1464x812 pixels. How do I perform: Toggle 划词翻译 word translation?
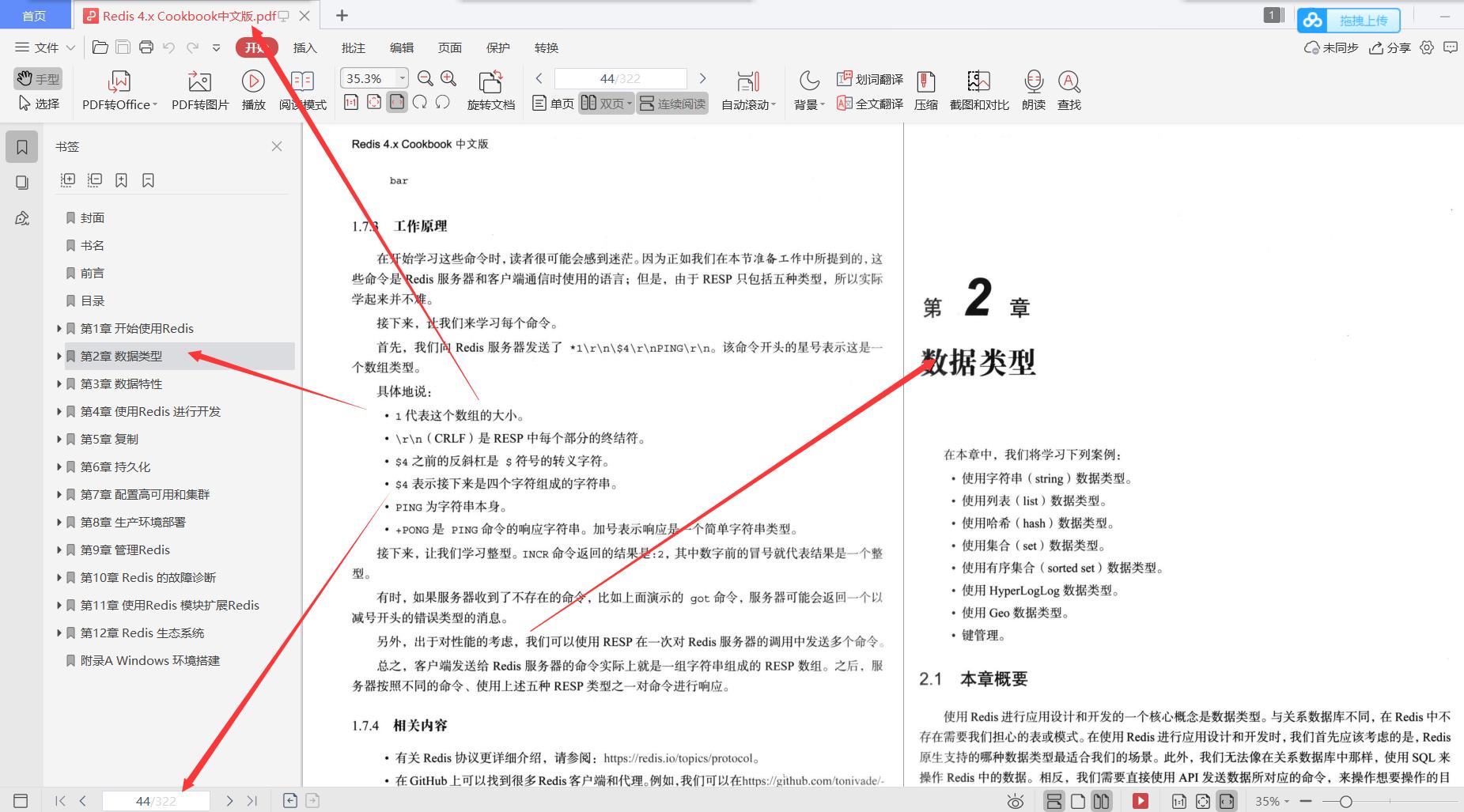(x=870, y=79)
